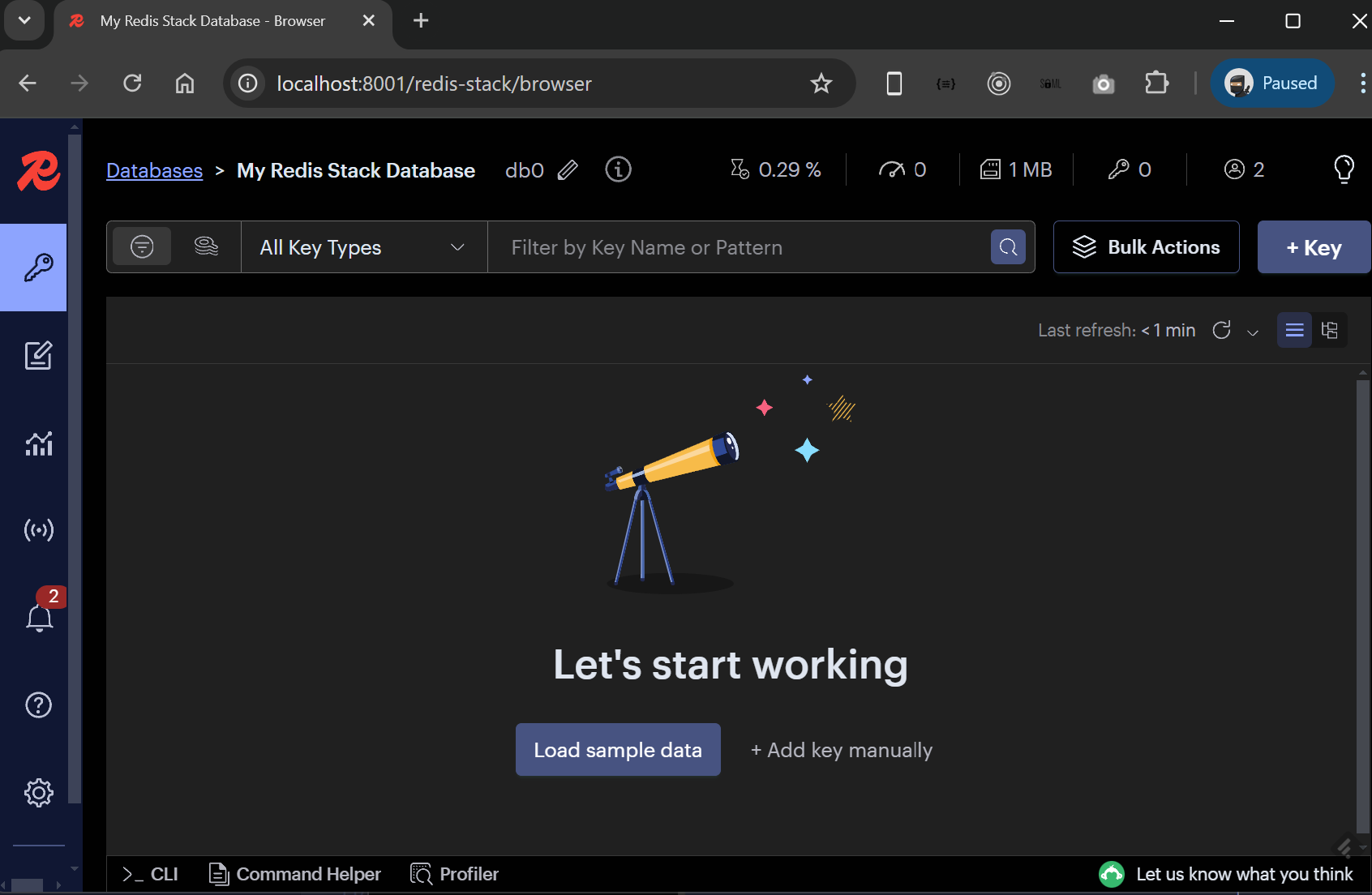Switch to list view

click(1294, 330)
